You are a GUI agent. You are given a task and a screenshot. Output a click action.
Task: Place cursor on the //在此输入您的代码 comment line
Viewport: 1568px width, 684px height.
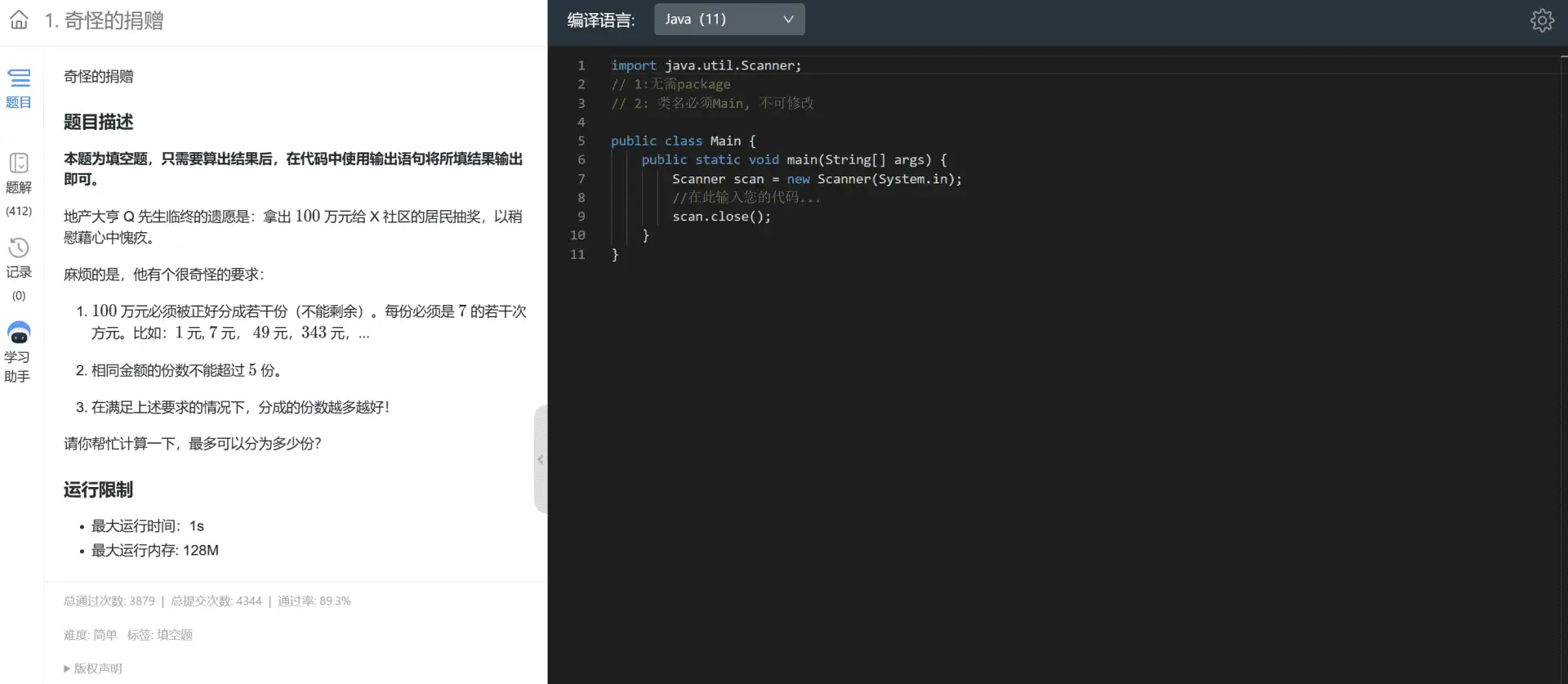point(746,197)
